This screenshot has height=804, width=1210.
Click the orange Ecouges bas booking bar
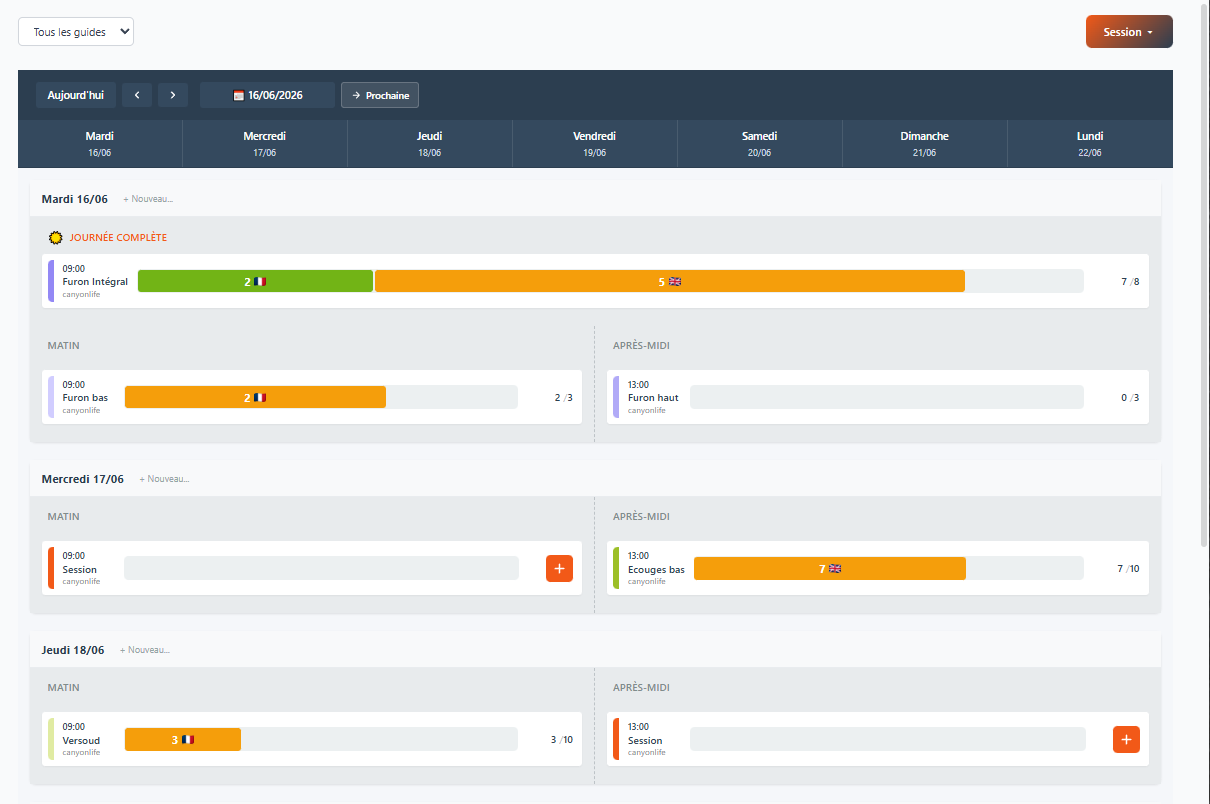829,568
